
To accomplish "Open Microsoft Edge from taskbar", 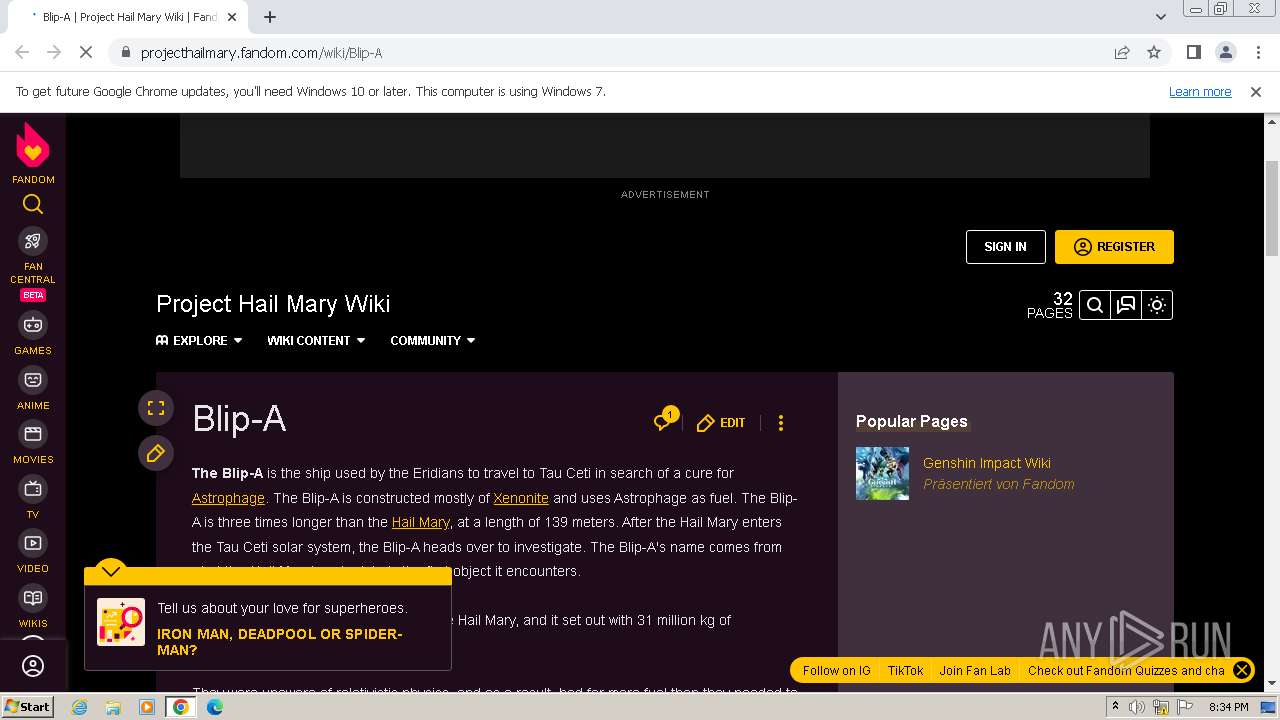I will point(215,707).
